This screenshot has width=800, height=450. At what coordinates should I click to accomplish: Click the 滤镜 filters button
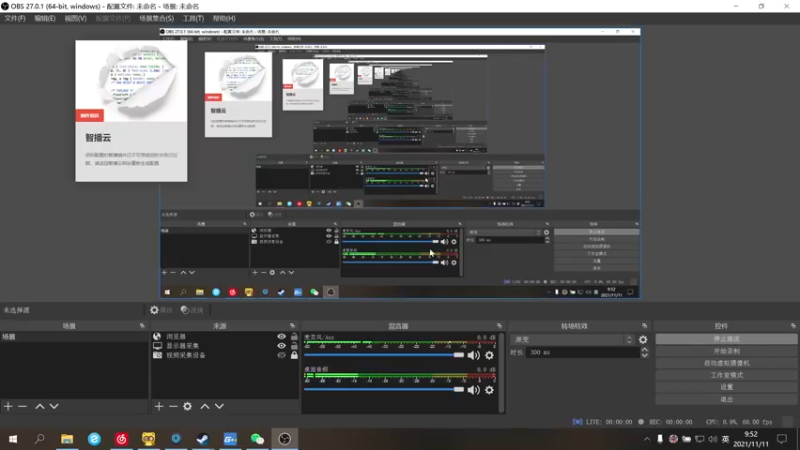click(x=192, y=310)
